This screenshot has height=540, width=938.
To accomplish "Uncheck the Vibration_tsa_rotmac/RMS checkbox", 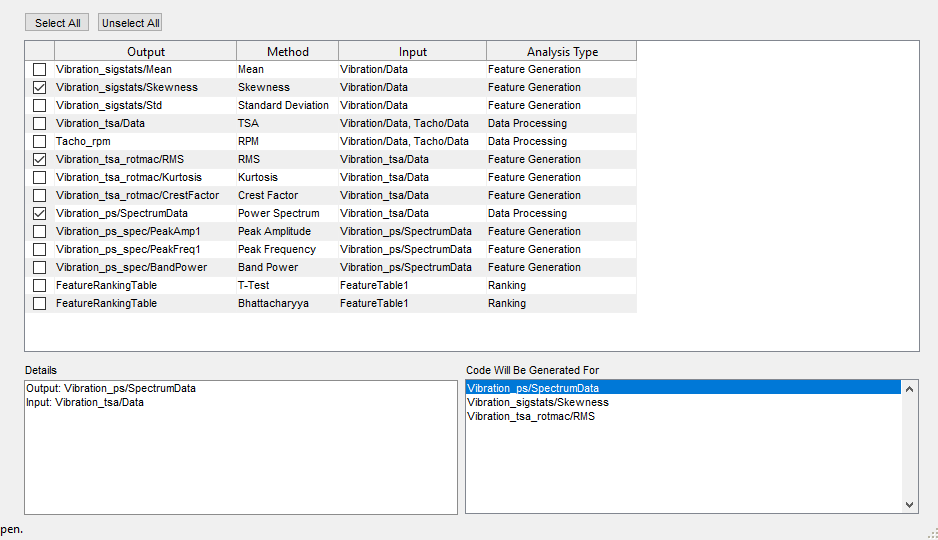I will 40,160.
